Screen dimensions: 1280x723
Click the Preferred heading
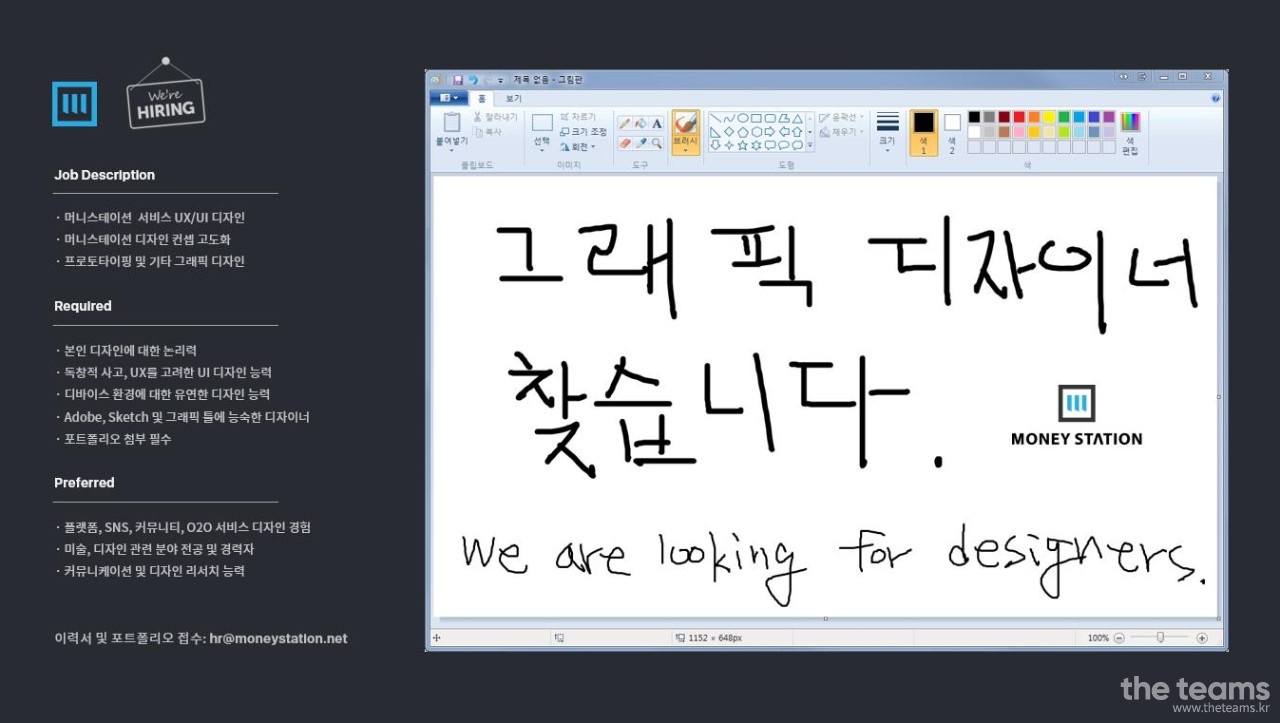(x=84, y=483)
